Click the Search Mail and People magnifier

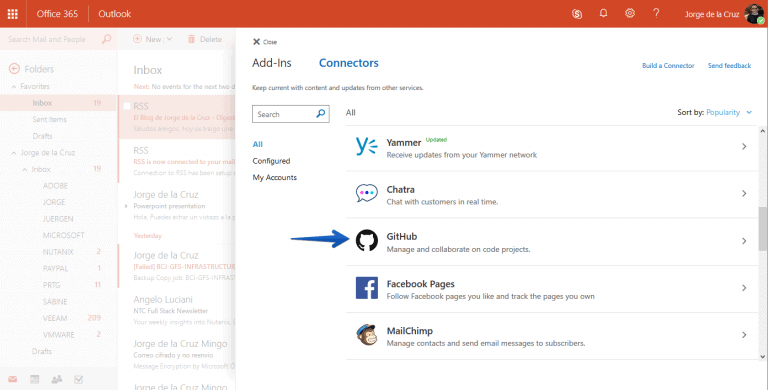click(x=106, y=39)
